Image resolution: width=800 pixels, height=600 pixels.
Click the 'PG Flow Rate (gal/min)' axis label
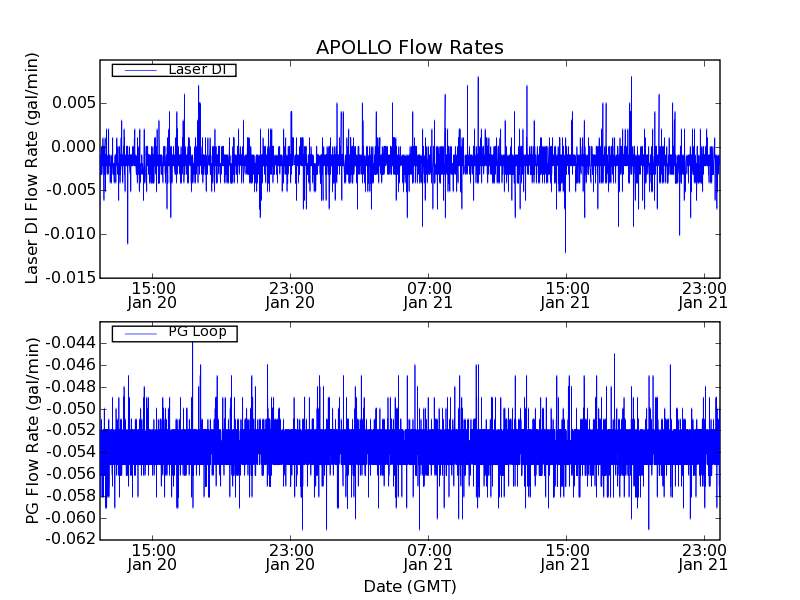click(32, 431)
